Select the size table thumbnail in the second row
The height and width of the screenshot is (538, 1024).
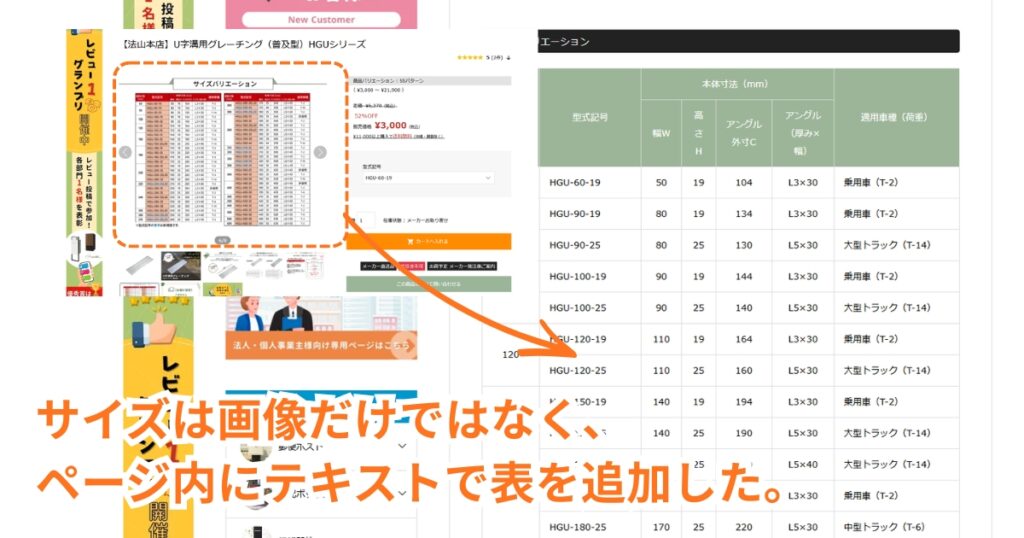[x=139, y=289]
